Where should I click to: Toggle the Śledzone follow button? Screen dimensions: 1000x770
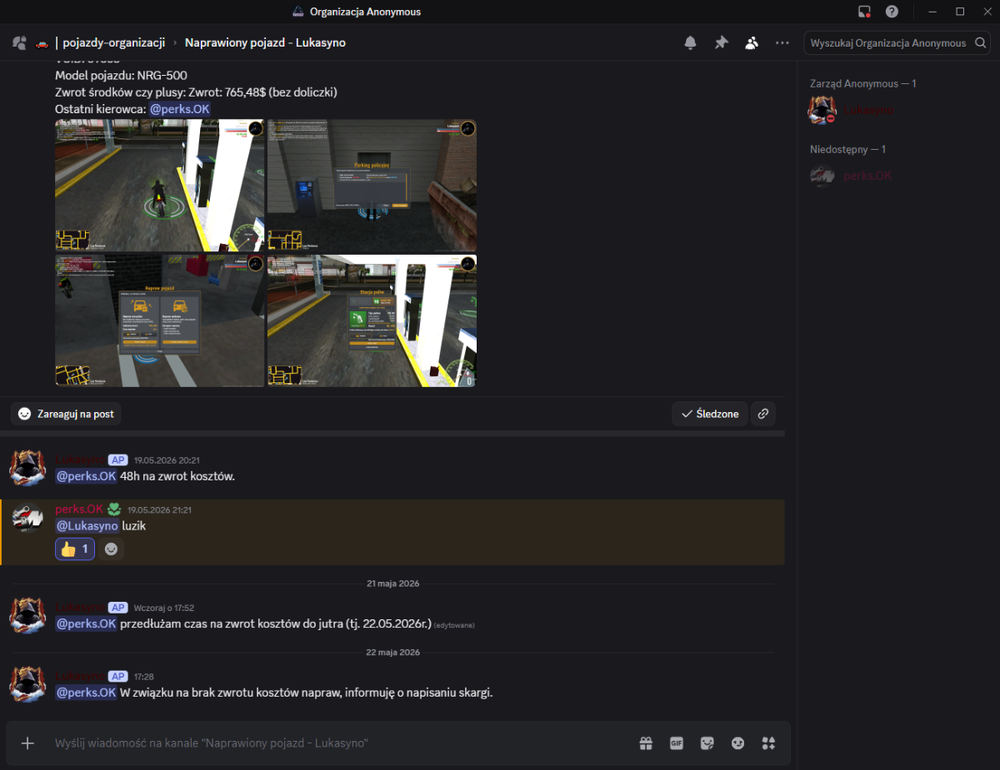[x=710, y=414]
